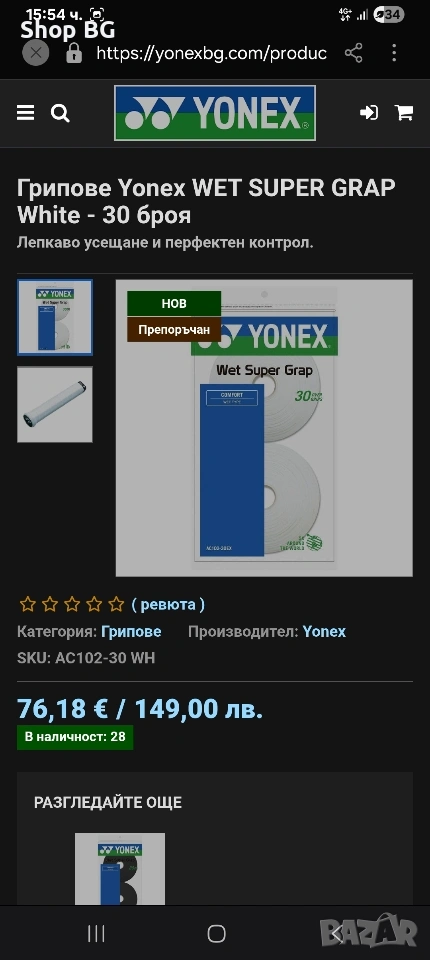Open the shopping cart icon

[x=404, y=113]
